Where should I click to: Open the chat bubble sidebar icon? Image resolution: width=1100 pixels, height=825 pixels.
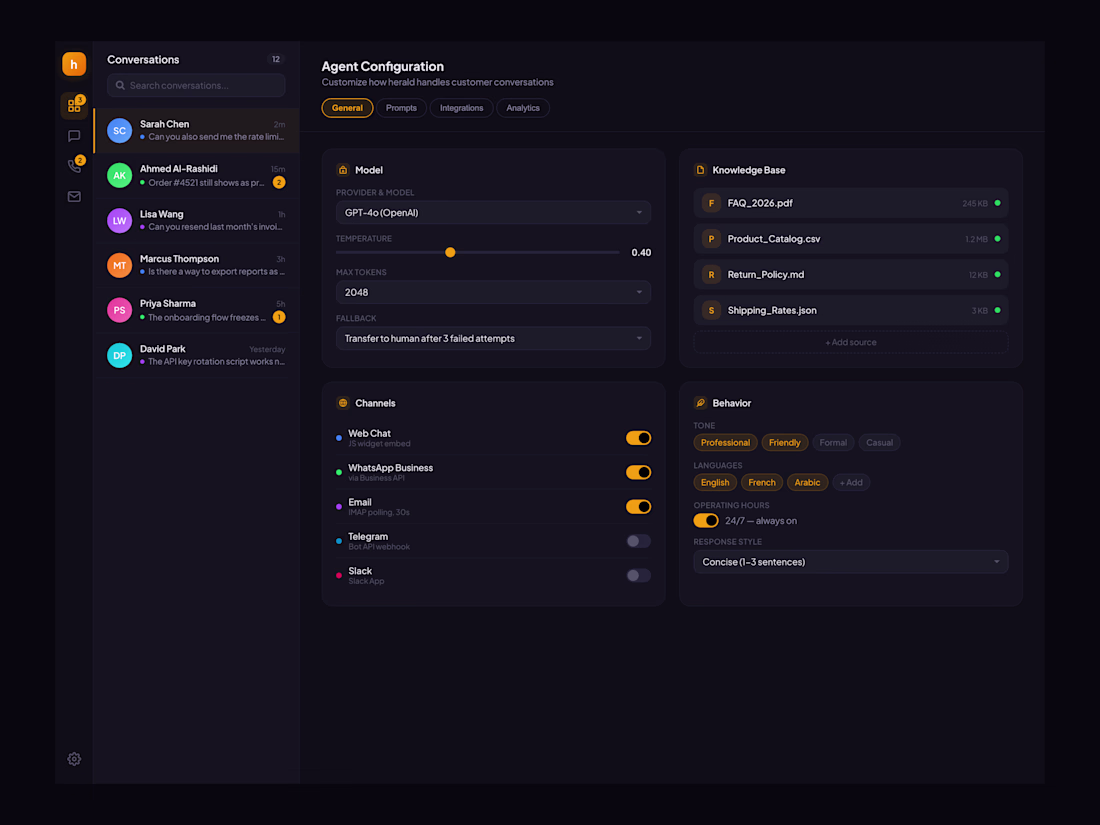[74, 136]
